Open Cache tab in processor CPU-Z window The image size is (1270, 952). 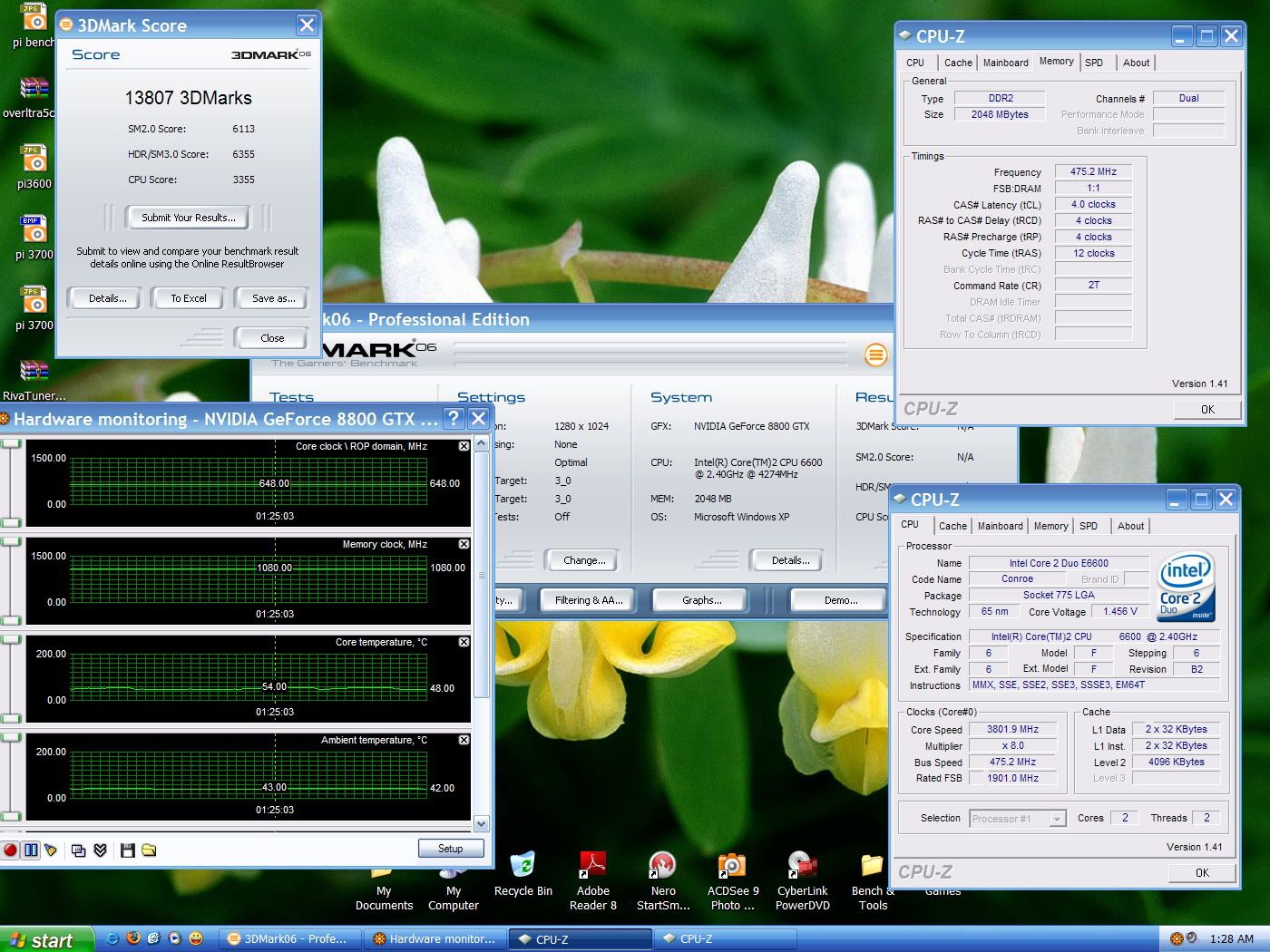click(x=952, y=526)
